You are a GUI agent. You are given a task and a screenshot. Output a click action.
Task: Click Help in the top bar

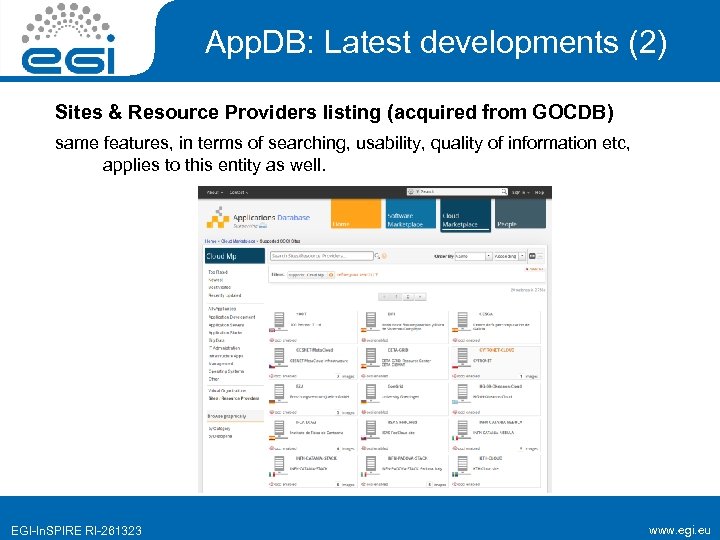coord(539,192)
